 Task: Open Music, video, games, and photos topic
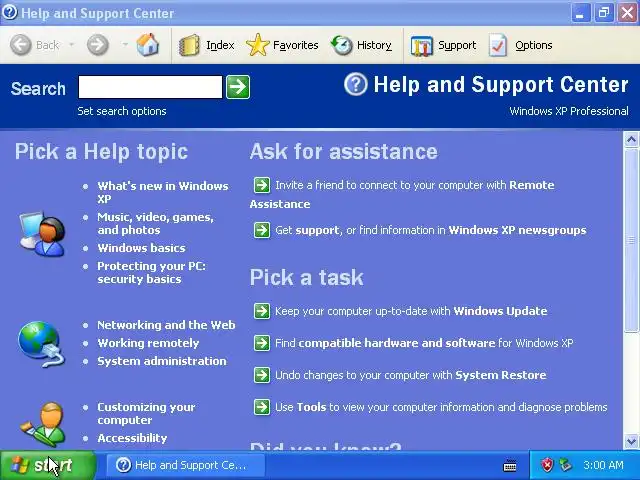[155, 223]
